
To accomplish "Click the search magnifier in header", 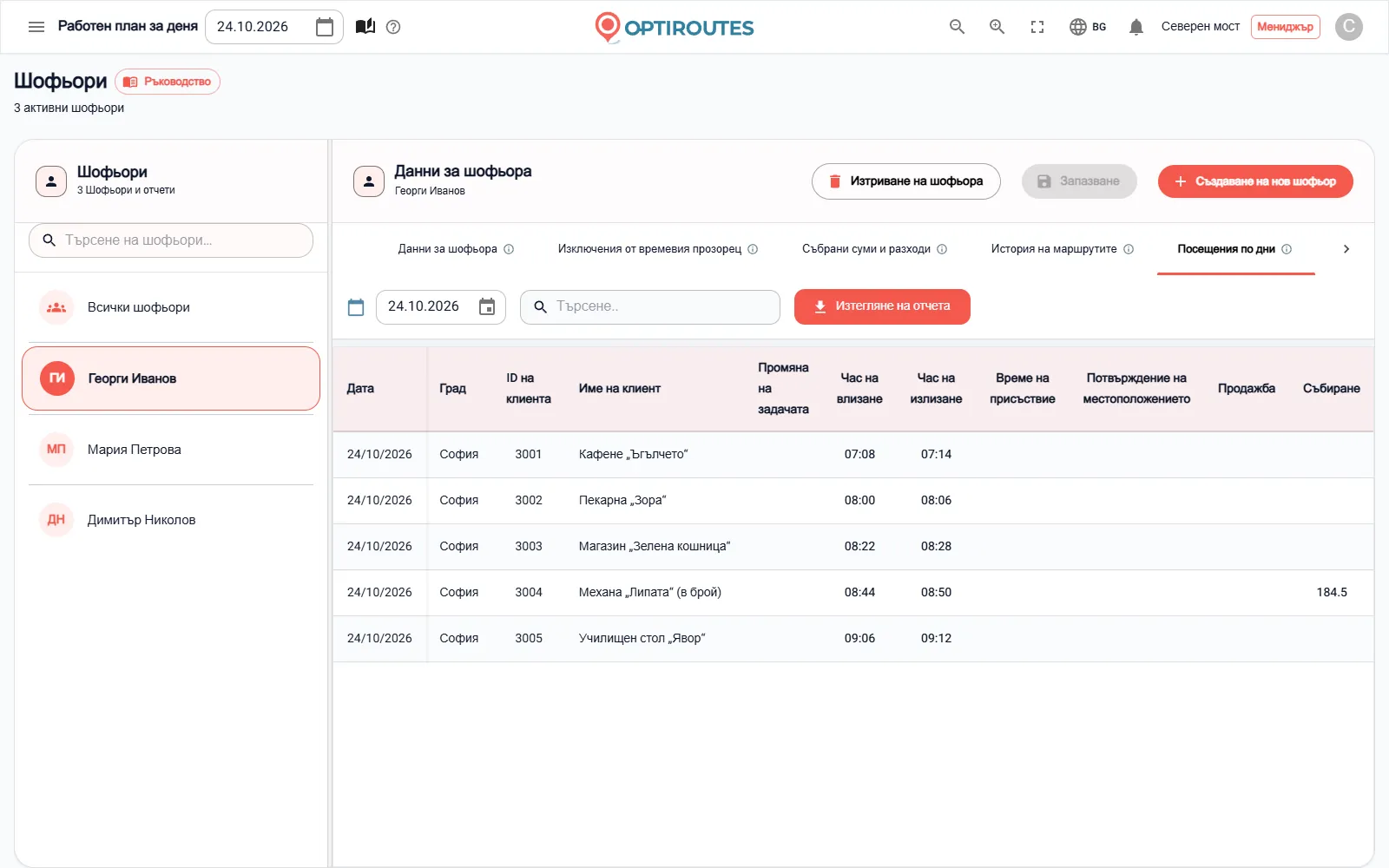I will pos(957,27).
